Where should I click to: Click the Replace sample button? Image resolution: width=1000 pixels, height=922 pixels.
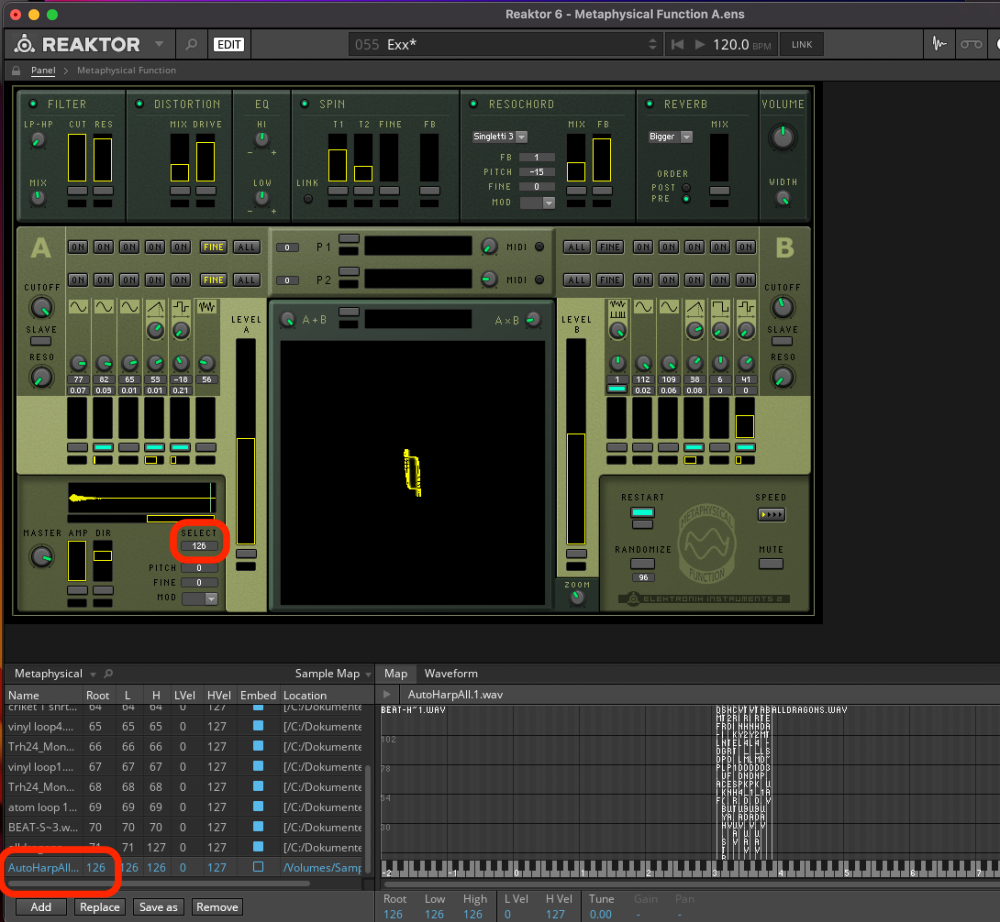coord(99,907)
